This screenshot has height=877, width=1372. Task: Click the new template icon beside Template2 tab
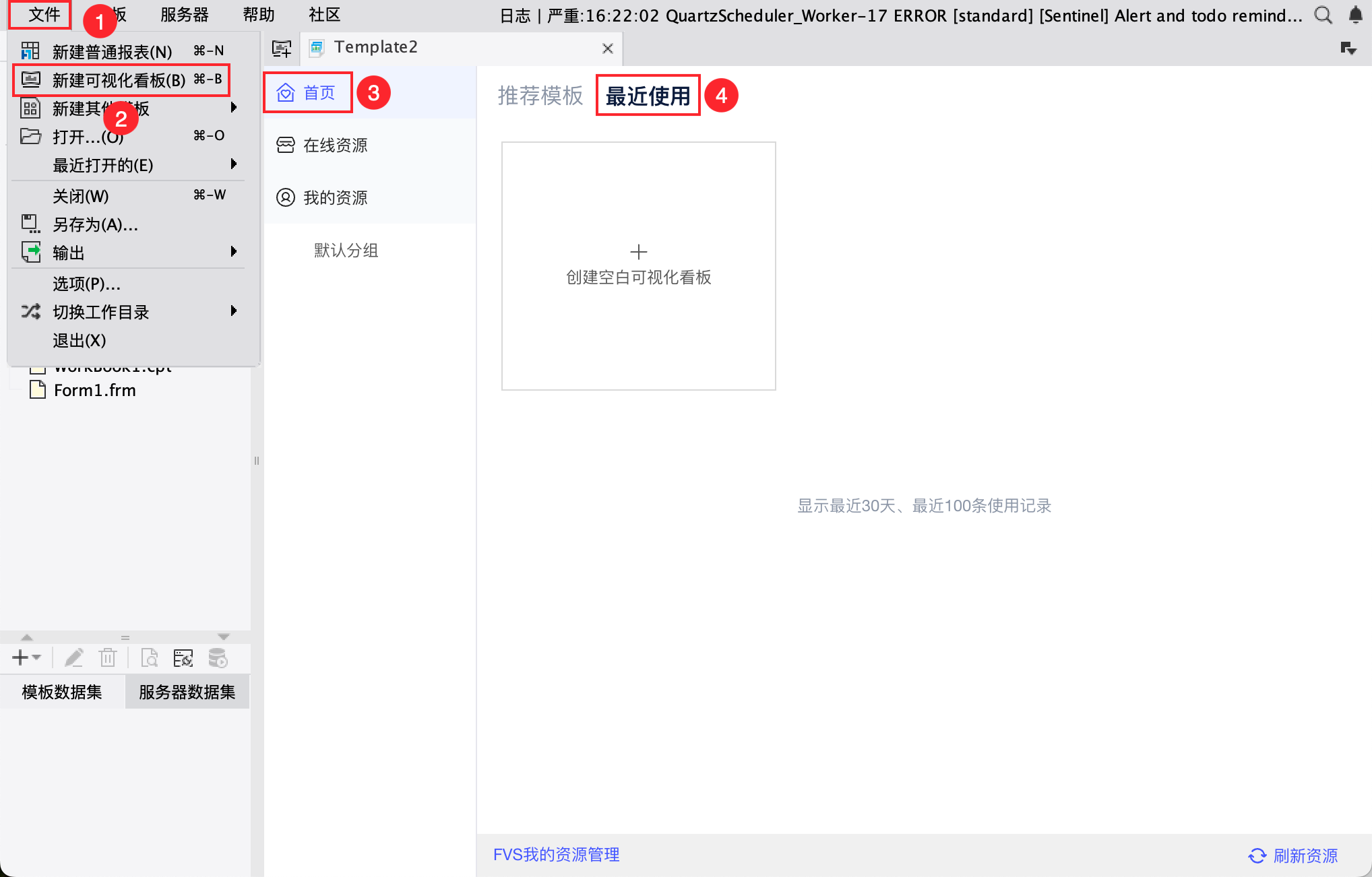[x=282, y=48]
